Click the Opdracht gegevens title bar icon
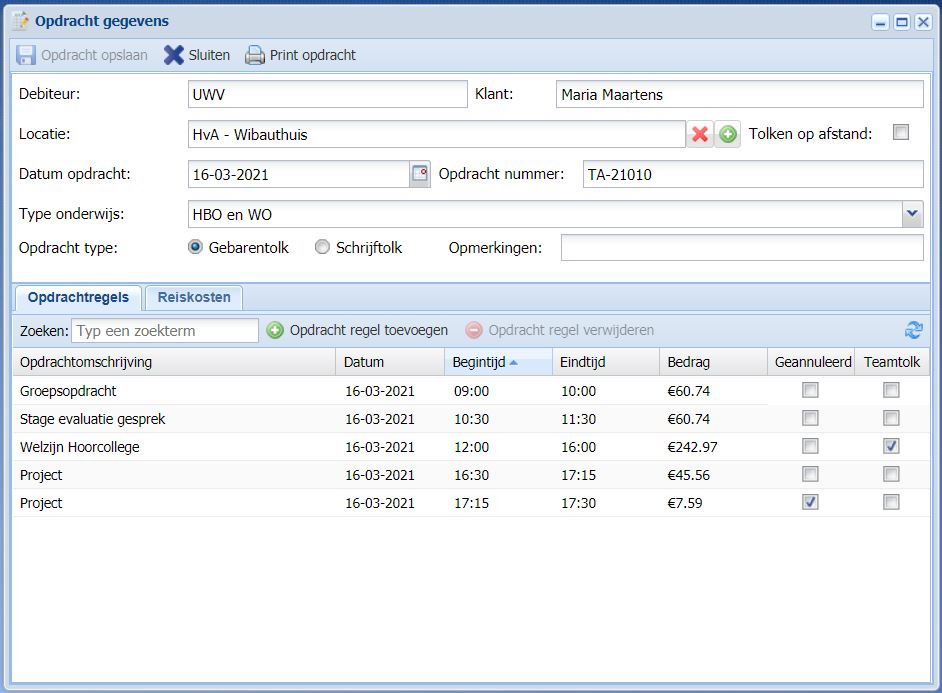942x693 pixels. click(20, 21)
